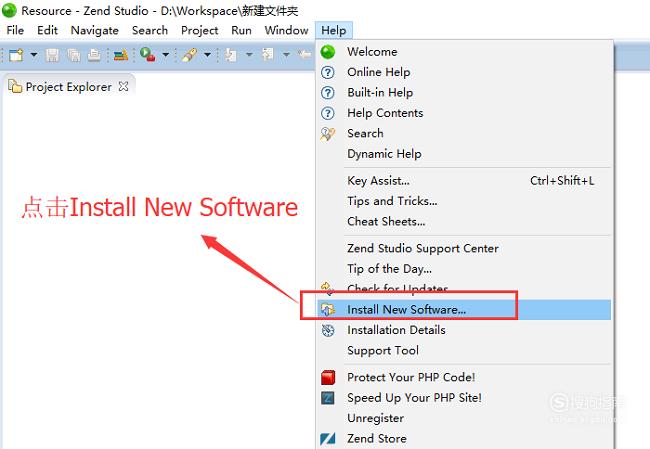Open the File menu
The image size is (650, 449).
(15, 30)
